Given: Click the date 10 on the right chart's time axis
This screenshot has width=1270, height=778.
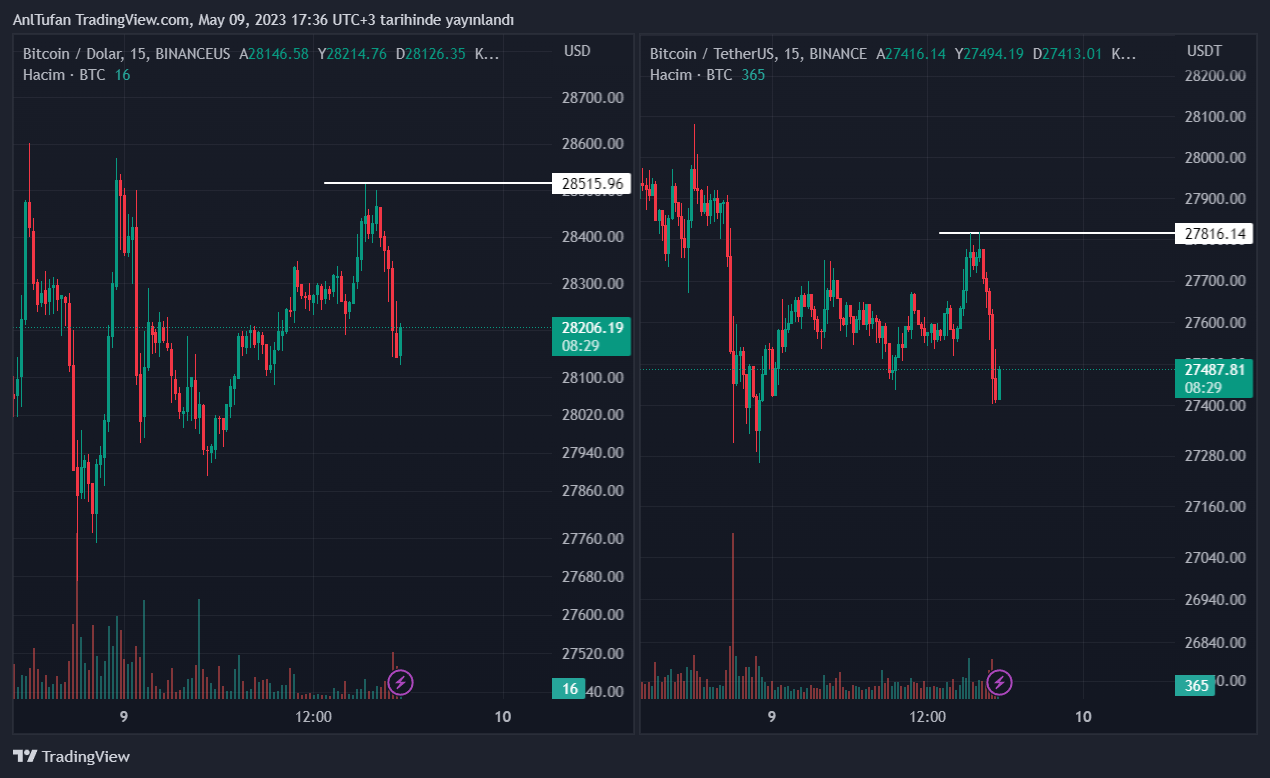Looking at the screenshot, I should 1082,716.
